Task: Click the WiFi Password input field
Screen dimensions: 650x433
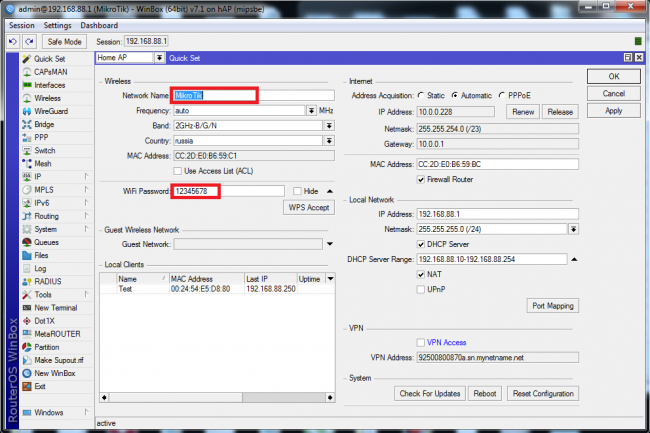Action: (229, 191)
